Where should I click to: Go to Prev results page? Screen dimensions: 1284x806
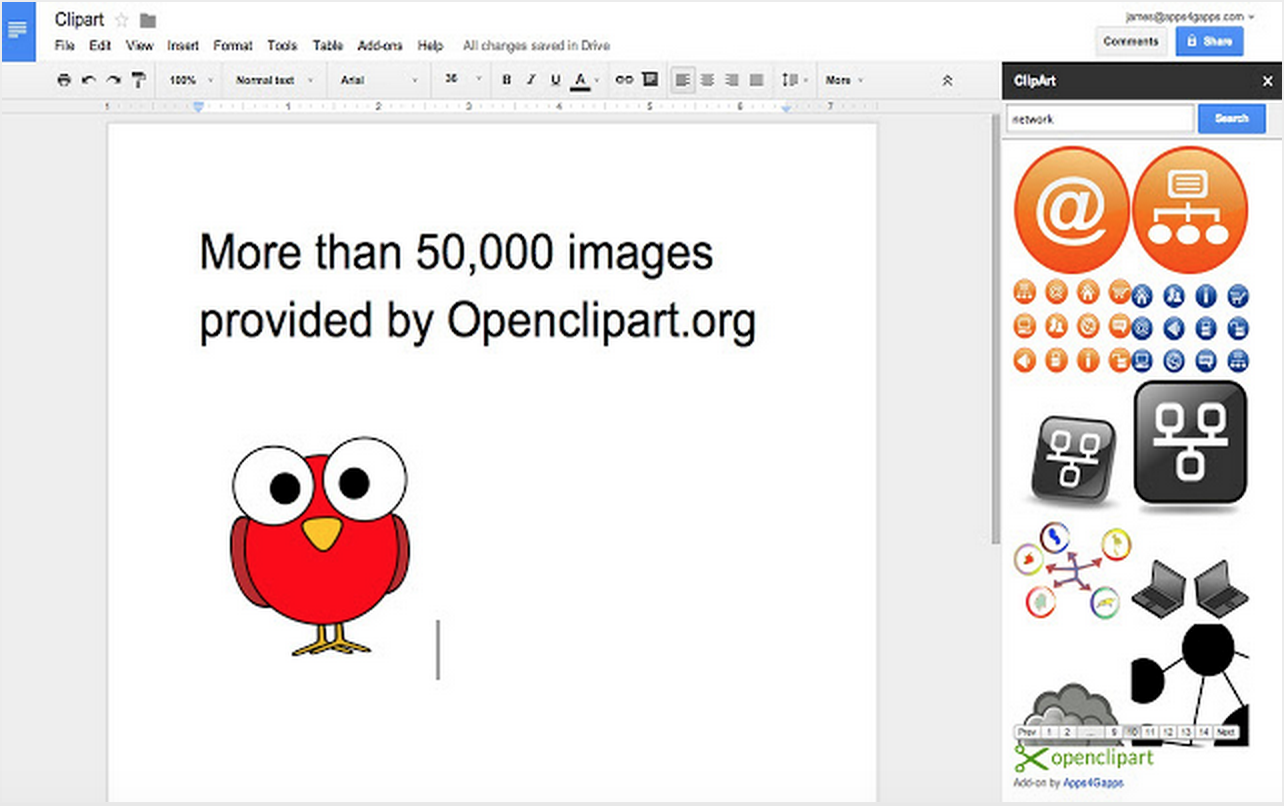click(x=1027, y=732)
